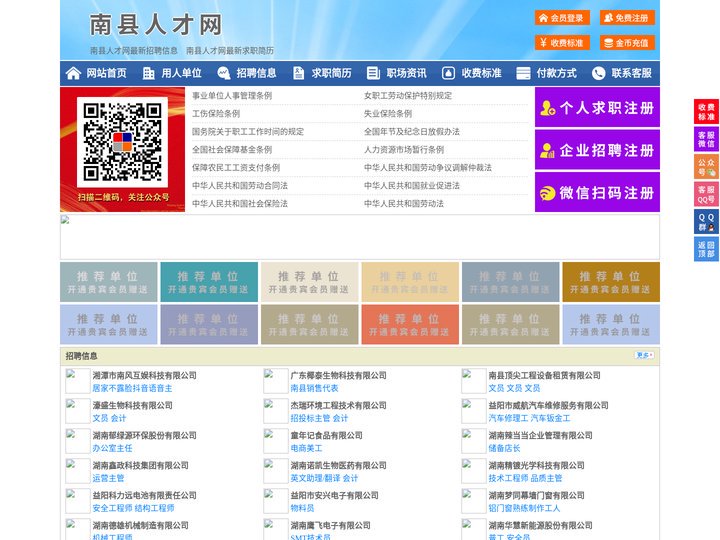Open 求职简历 in the navigation bar
Image resolution: width=720 pixels, height=540 pixels.
[331, 73]
